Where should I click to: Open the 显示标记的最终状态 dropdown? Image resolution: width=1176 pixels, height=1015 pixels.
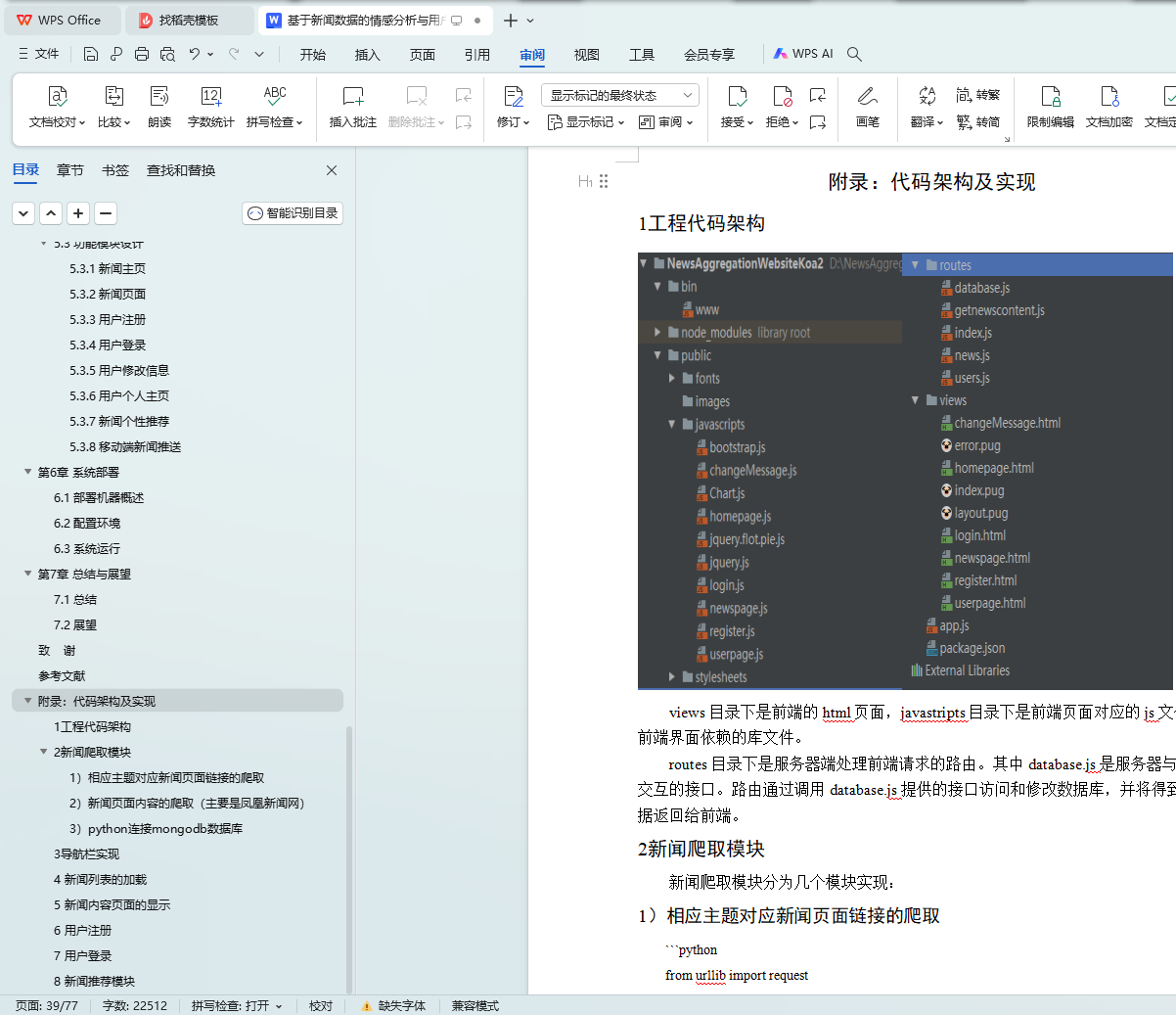[x=620, y=95]
